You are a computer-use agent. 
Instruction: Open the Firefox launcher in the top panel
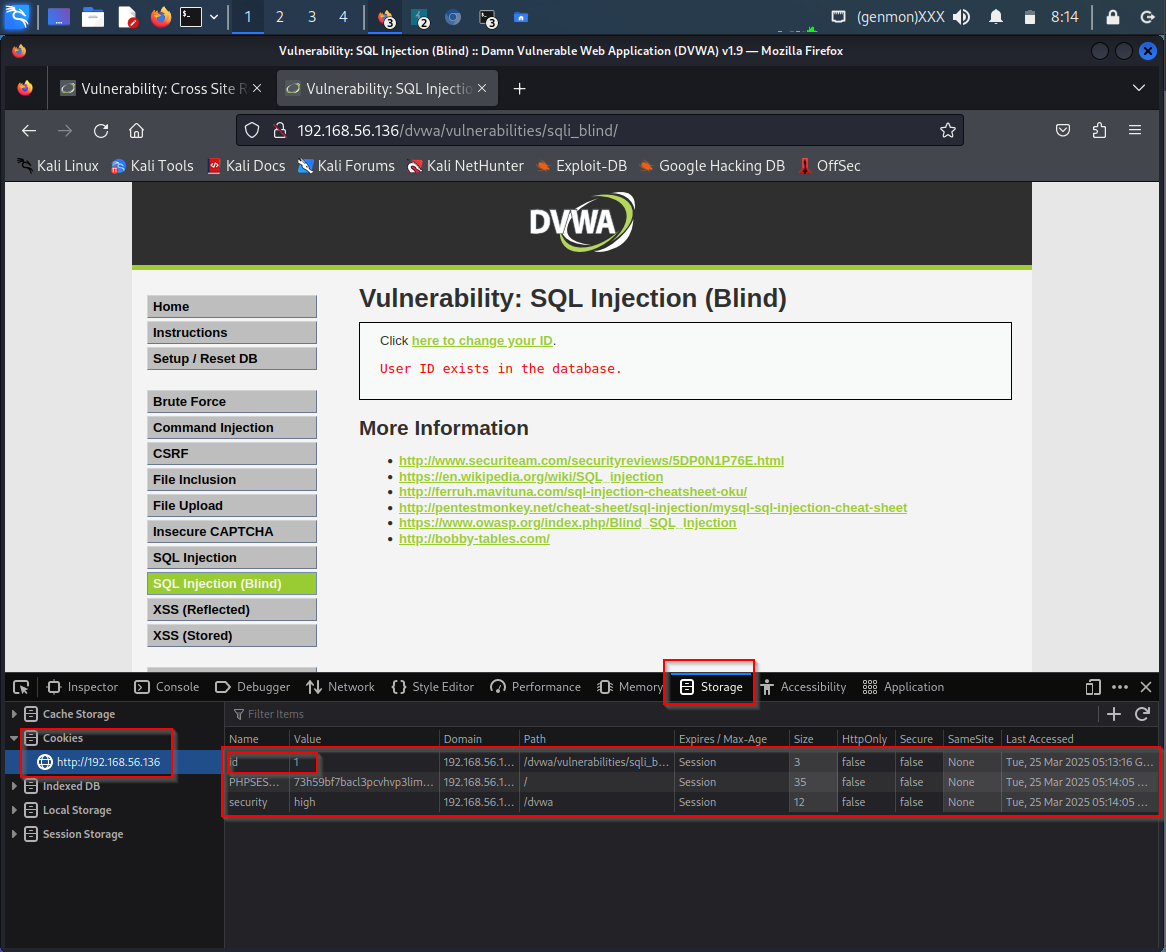click(160, 16)
